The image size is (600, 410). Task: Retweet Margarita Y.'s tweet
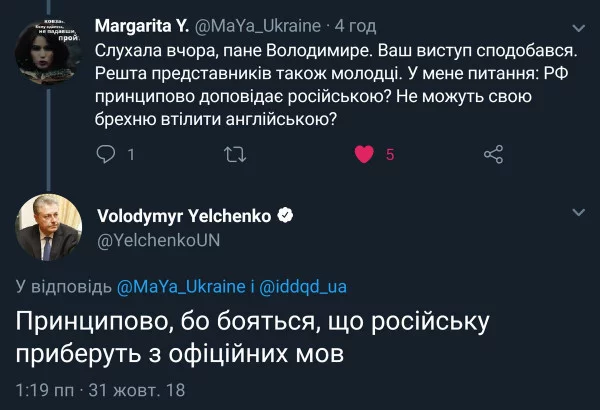coord(237,153)
